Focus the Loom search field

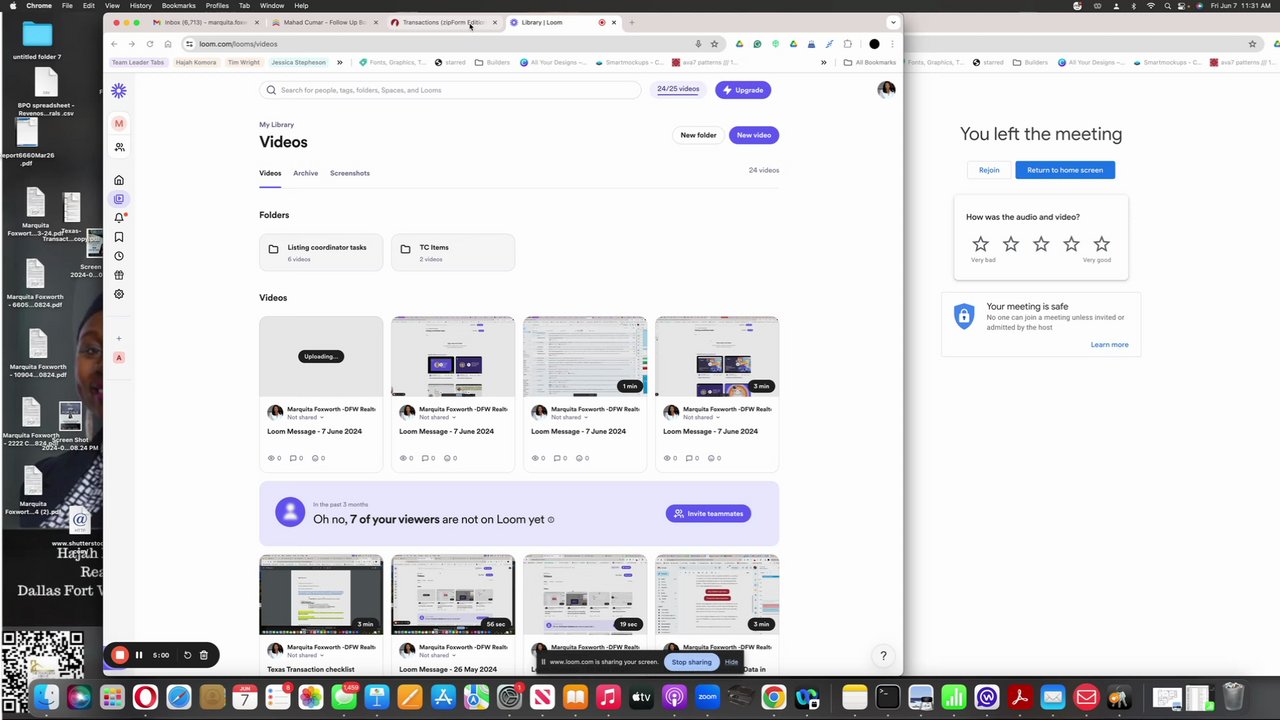(x=450, y=90)
